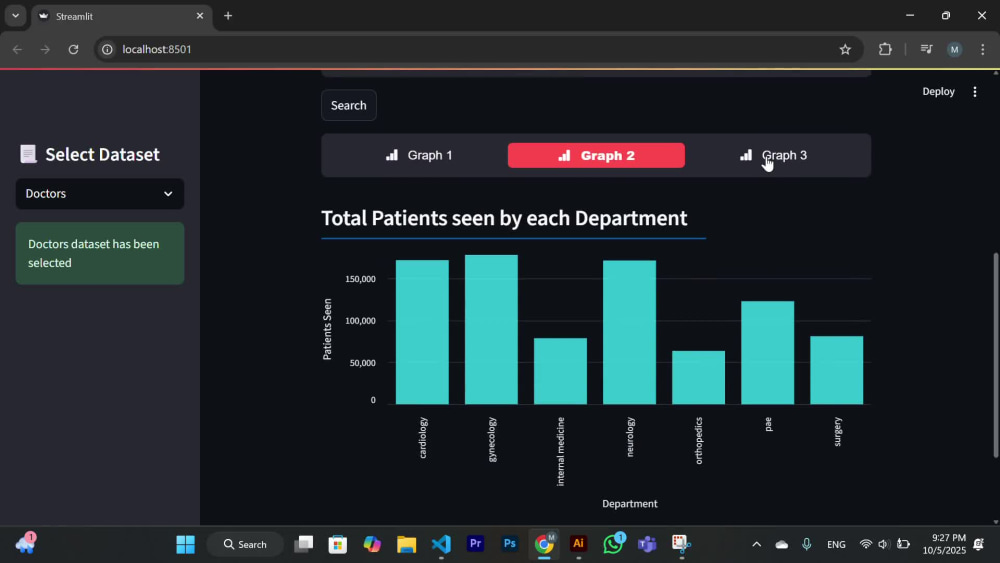
Task: Bookmark this page with the star icon
Action: 845,49
